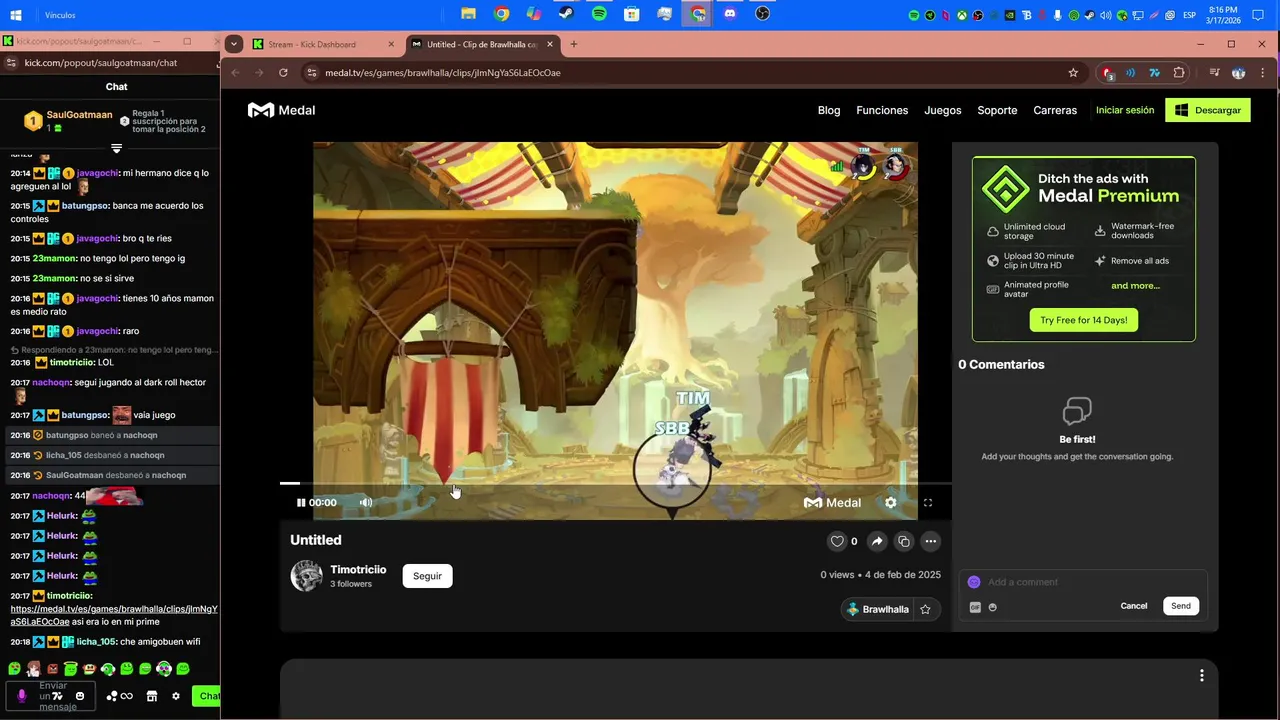Open the Carreras menu item
Image resolution: width=1280 pixels, height=720 pixels.
point(1055,110)
